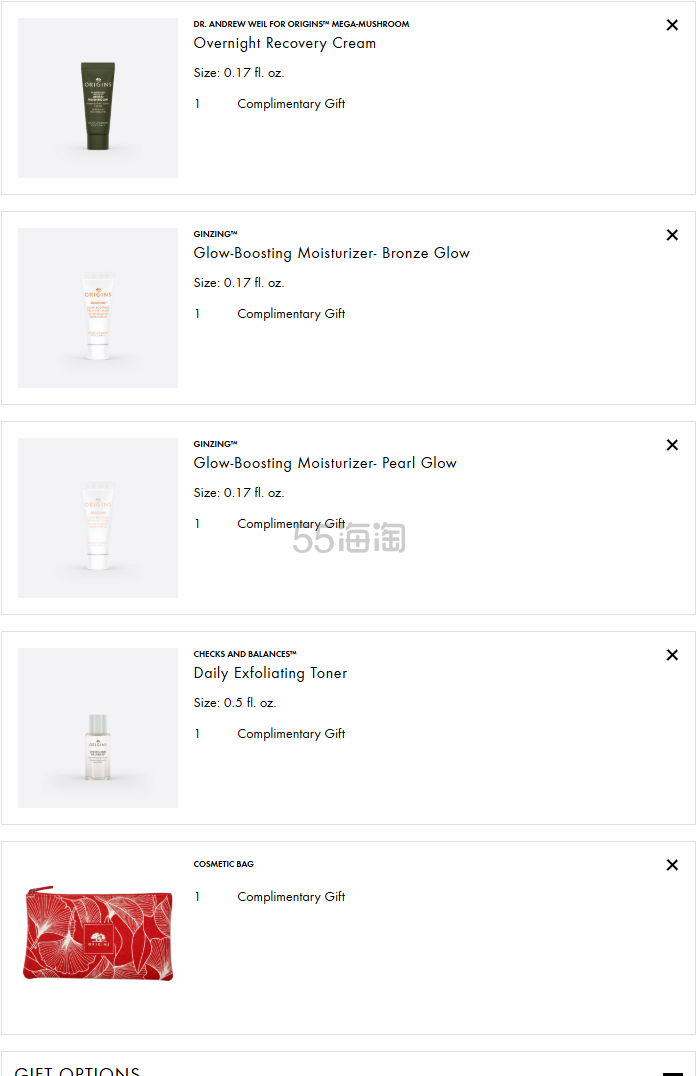The image size is (699, 1076).
Task: Click the Checks and Balances brand label
Action: (x=245, y=654)
